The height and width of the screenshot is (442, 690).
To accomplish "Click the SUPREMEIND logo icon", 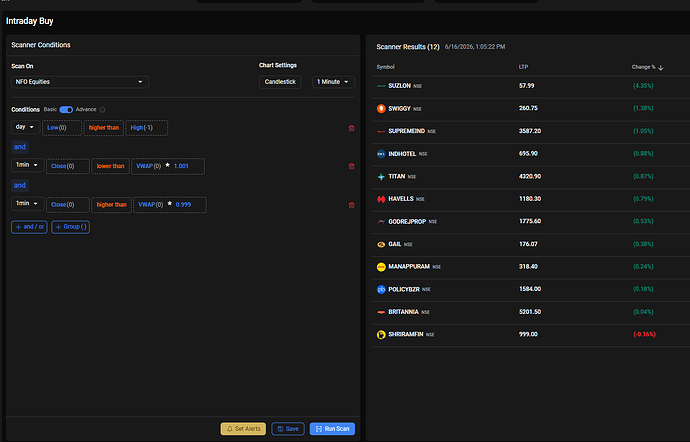I will tap(381, 131).
